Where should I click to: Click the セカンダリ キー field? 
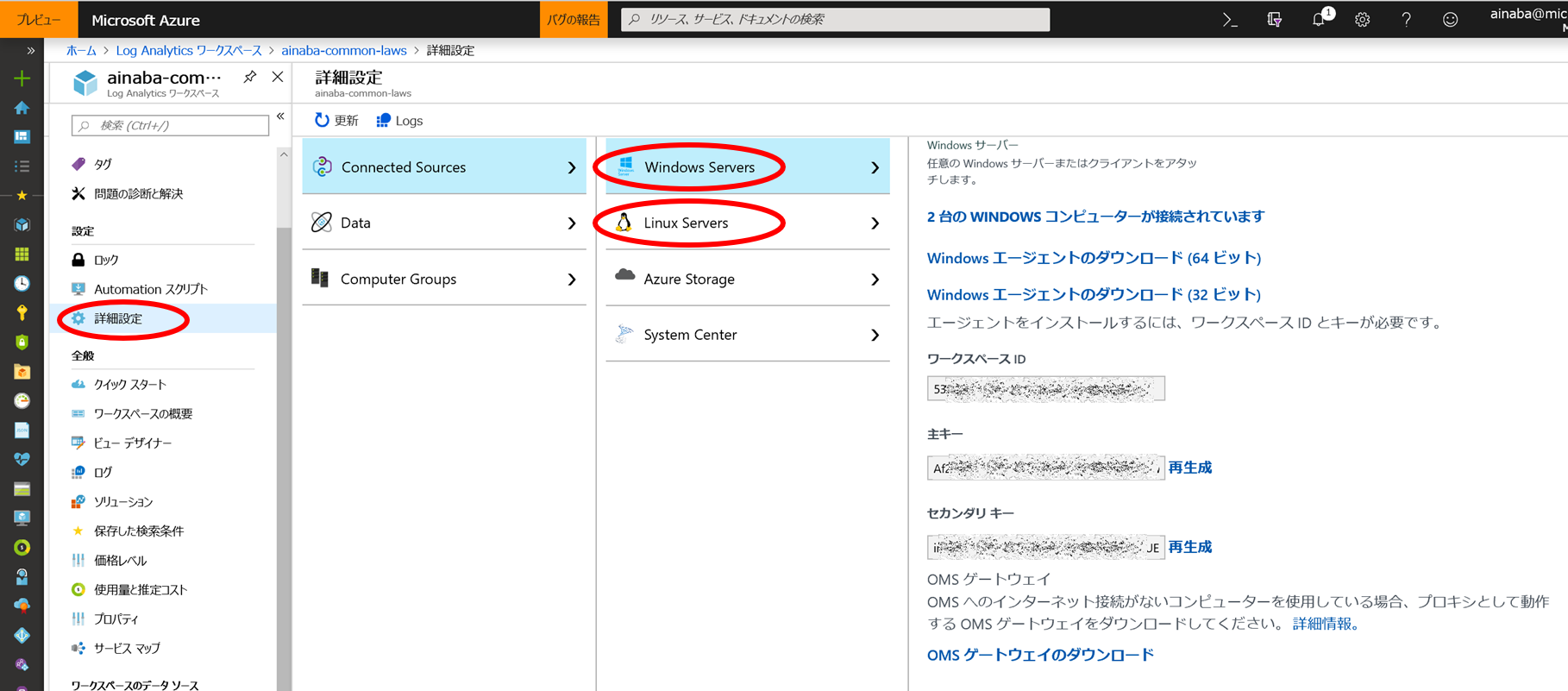pos(1045,547)
